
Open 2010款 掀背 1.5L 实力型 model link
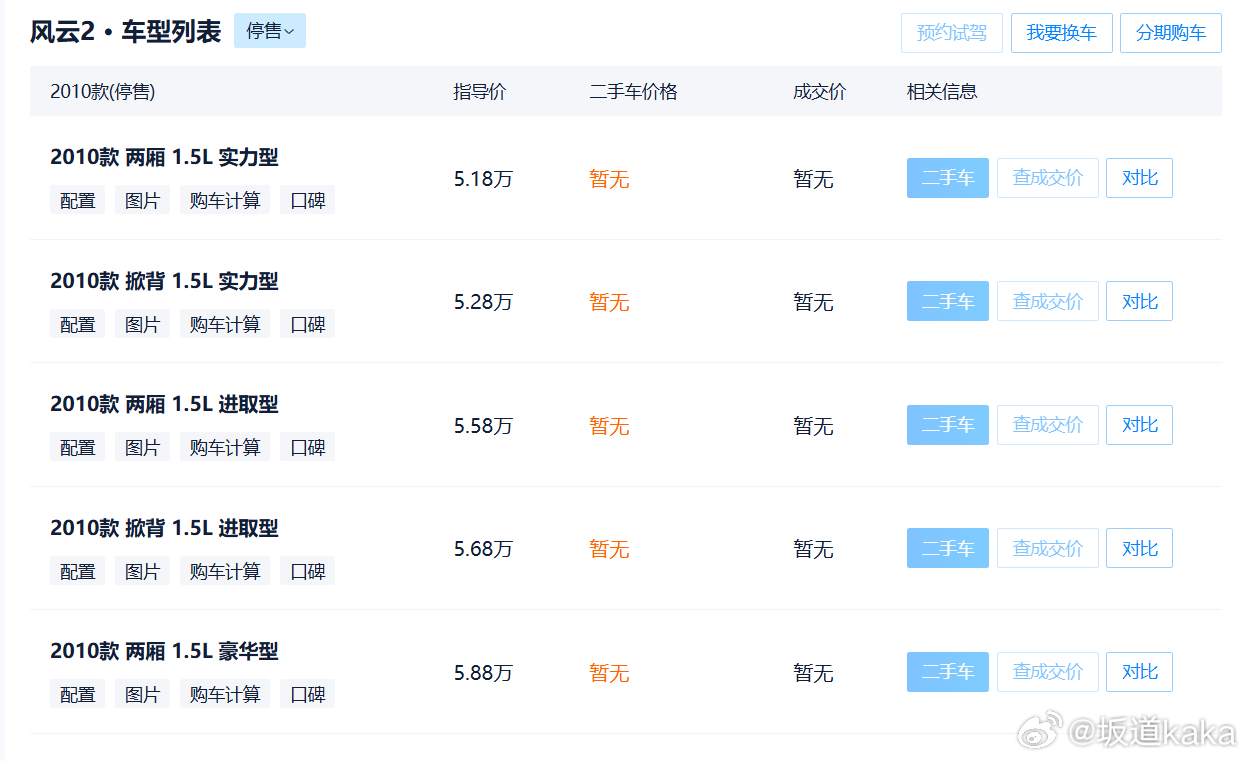[x=165, y=281]
